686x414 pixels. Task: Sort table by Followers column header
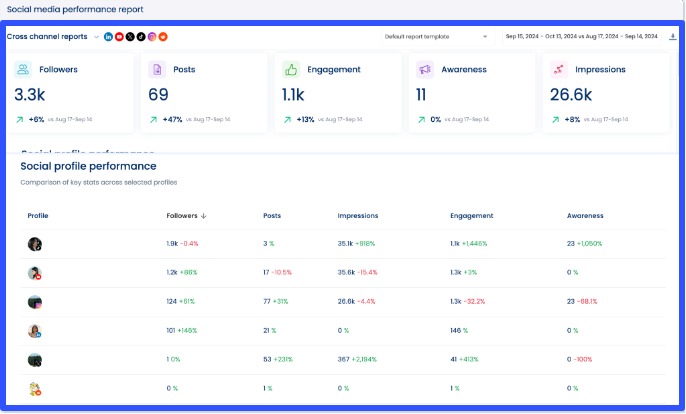pos(186,215)
